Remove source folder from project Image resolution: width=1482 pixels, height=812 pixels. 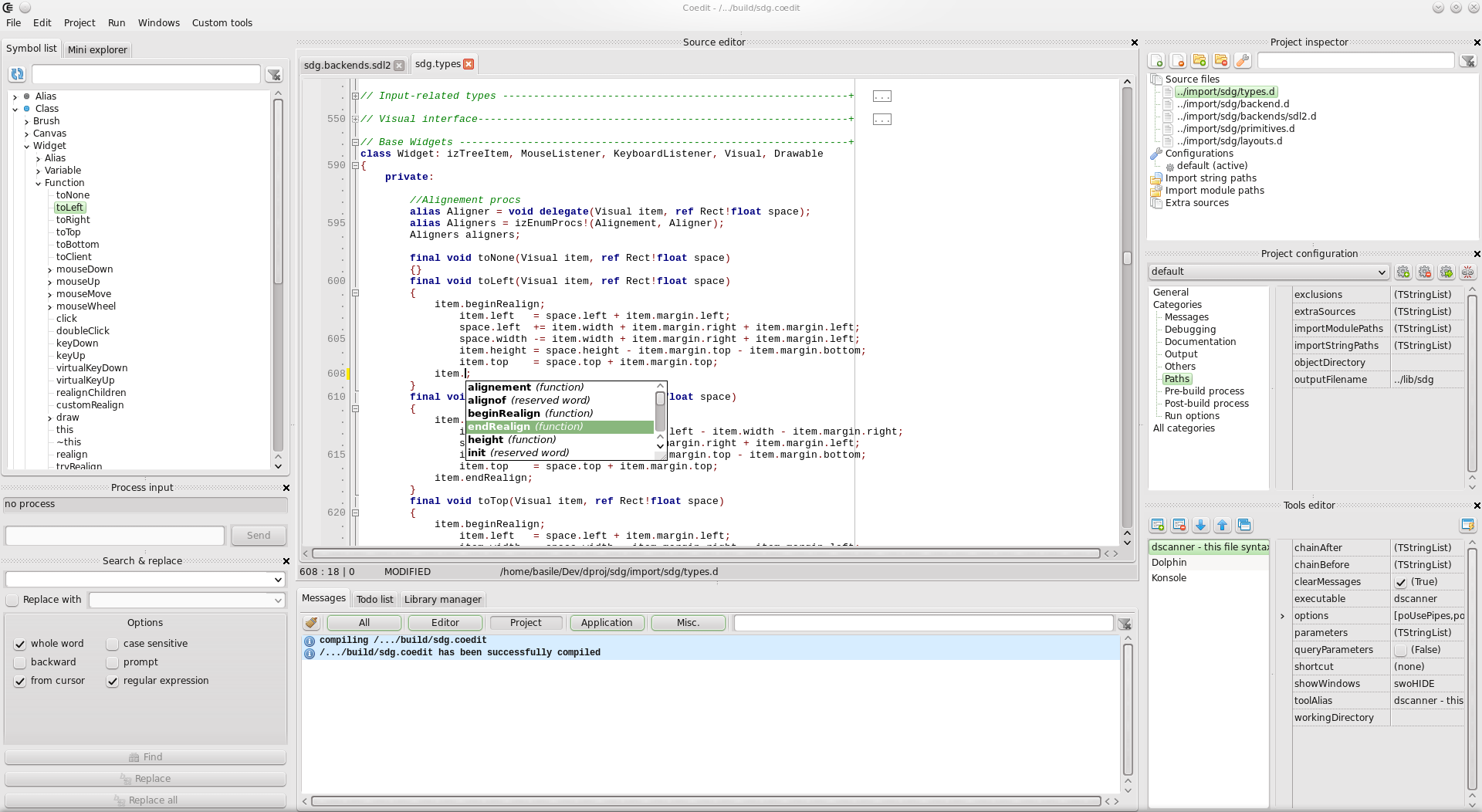click(1221, 61)
